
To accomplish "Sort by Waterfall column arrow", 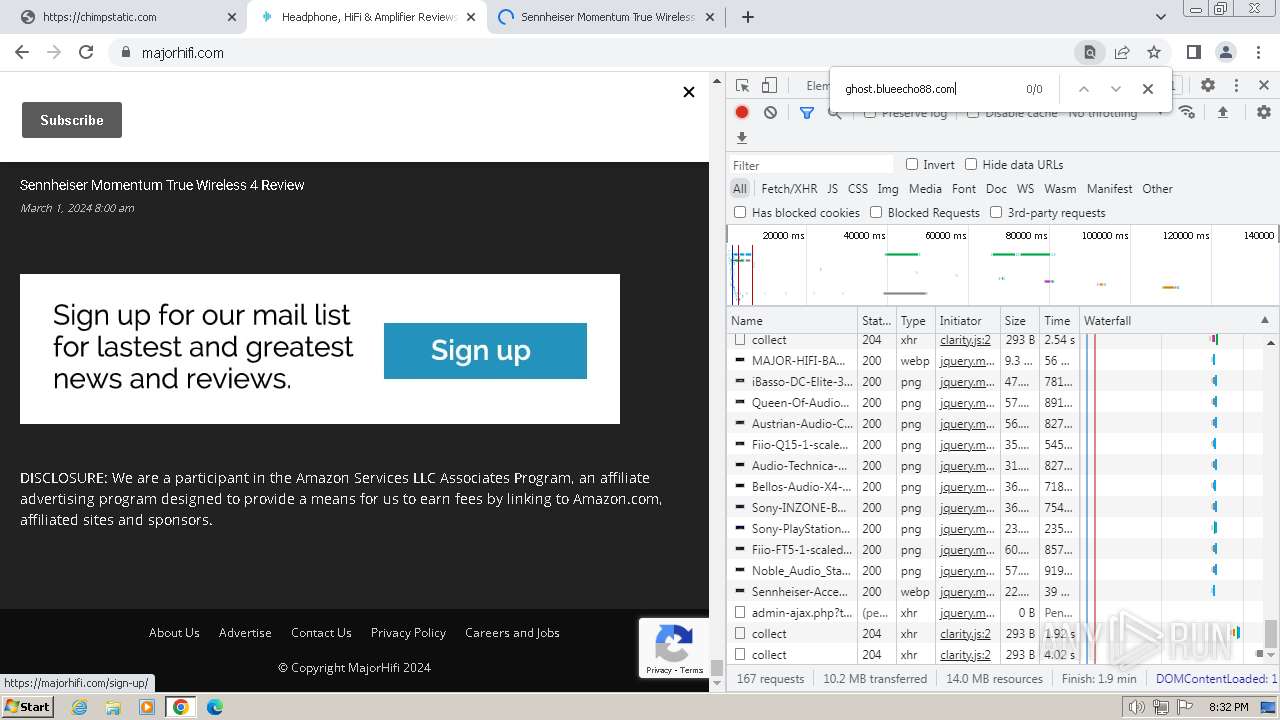I will point(1264,320).
